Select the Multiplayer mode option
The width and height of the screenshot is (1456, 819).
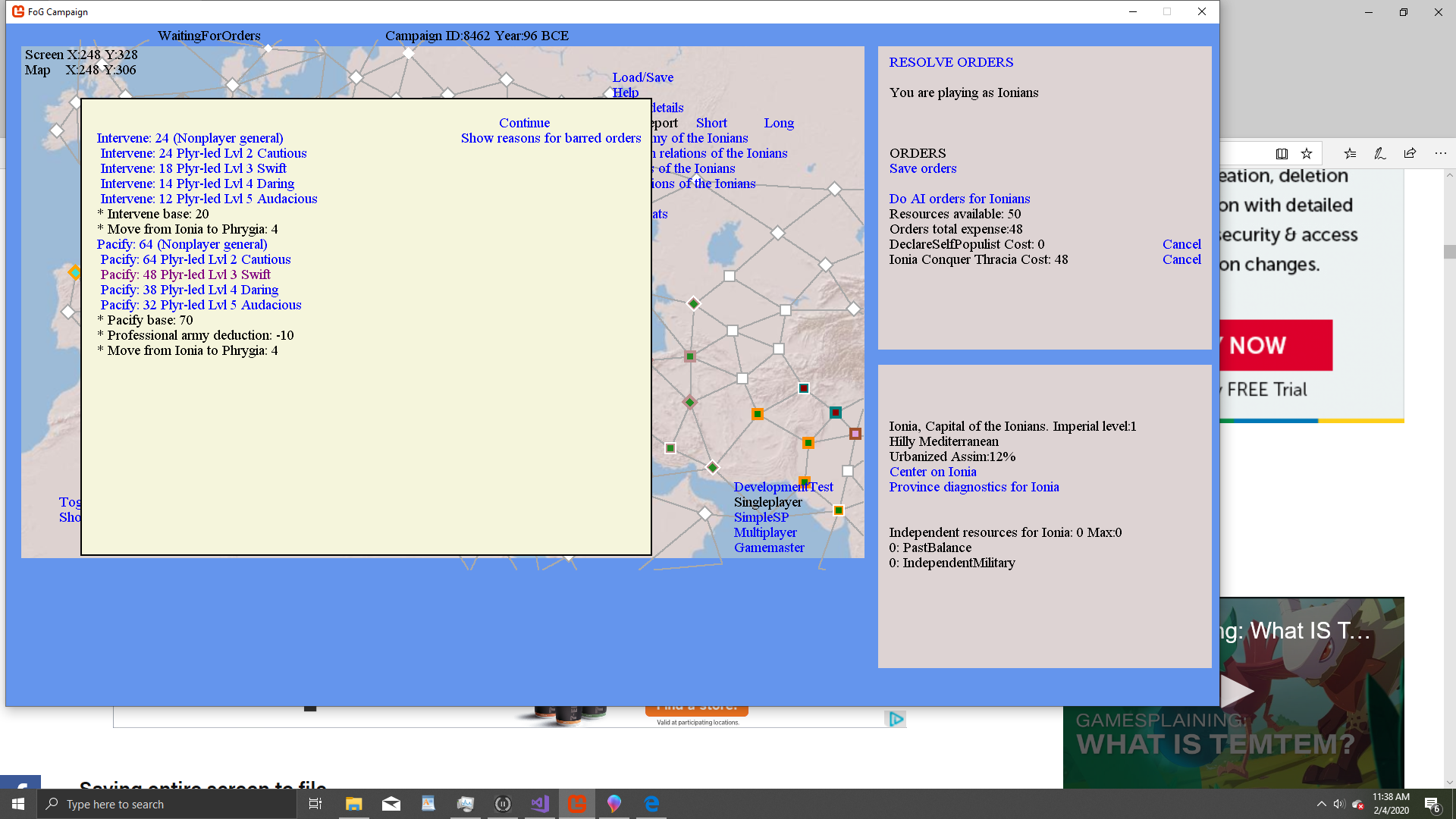tap(764, 532)
